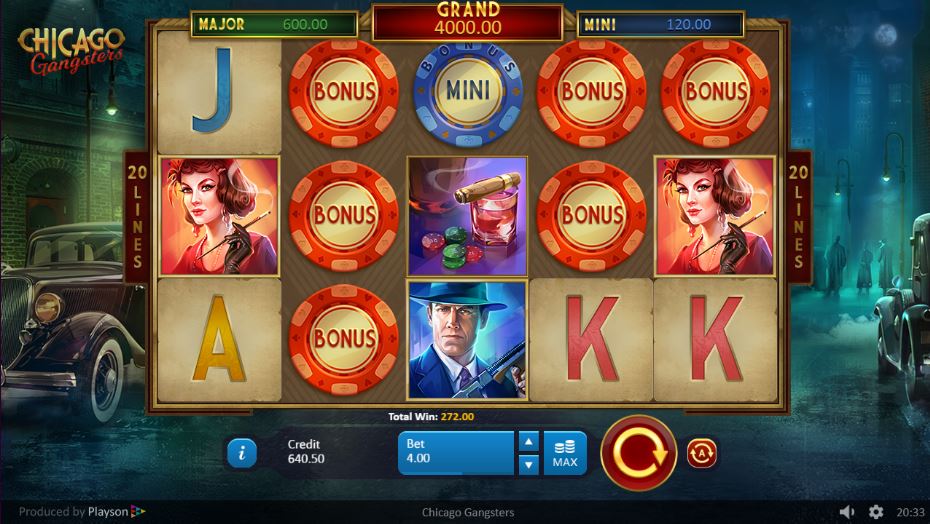Click the gangster with tommy gun symbol
This screenshot has height=524, width=930.
pyautogui.click(x=467, y=340)
